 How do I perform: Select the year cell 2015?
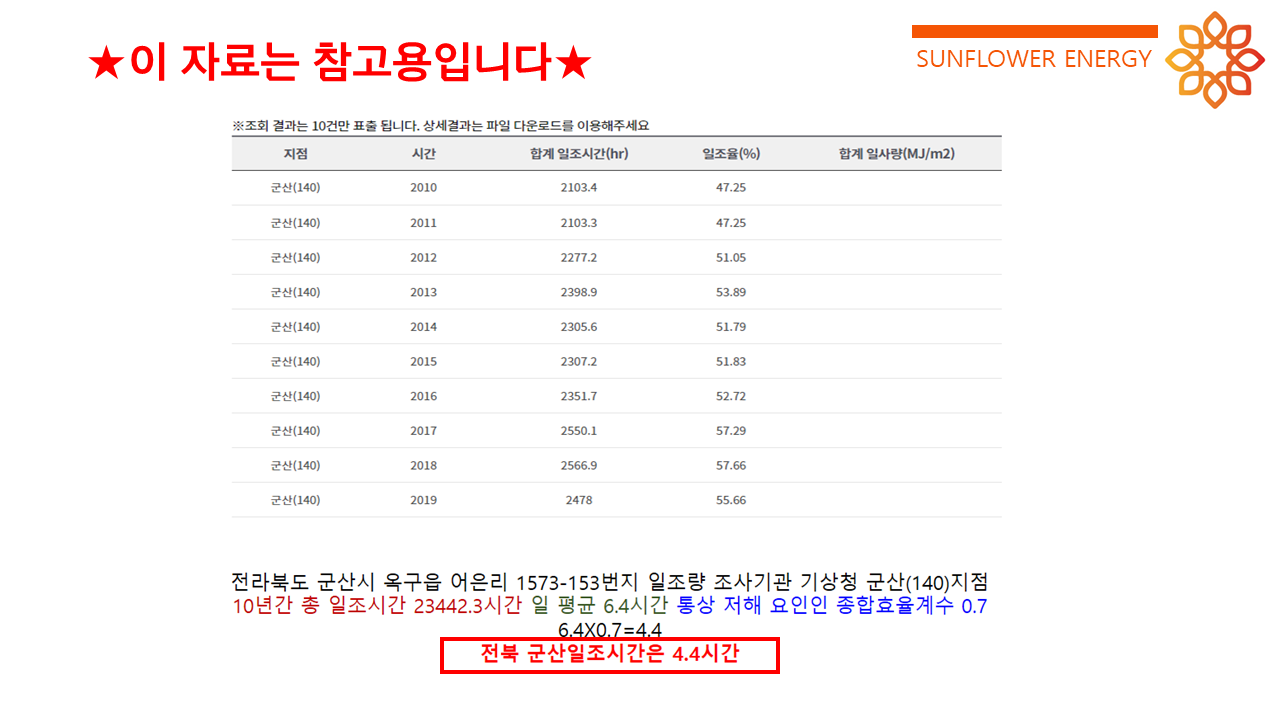424,361
